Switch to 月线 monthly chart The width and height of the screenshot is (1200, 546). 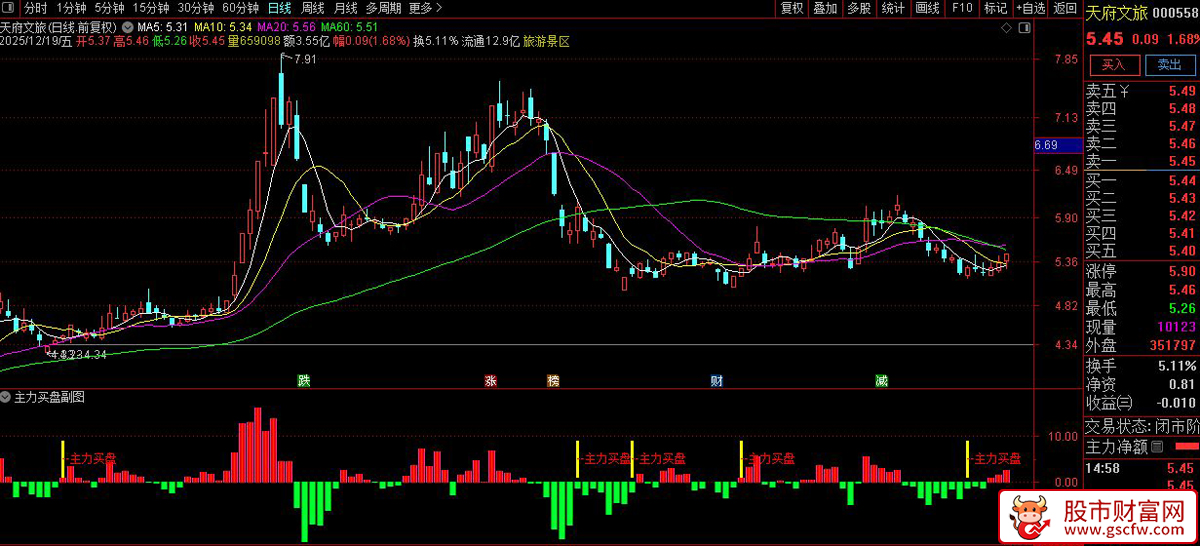pos(346,8)
